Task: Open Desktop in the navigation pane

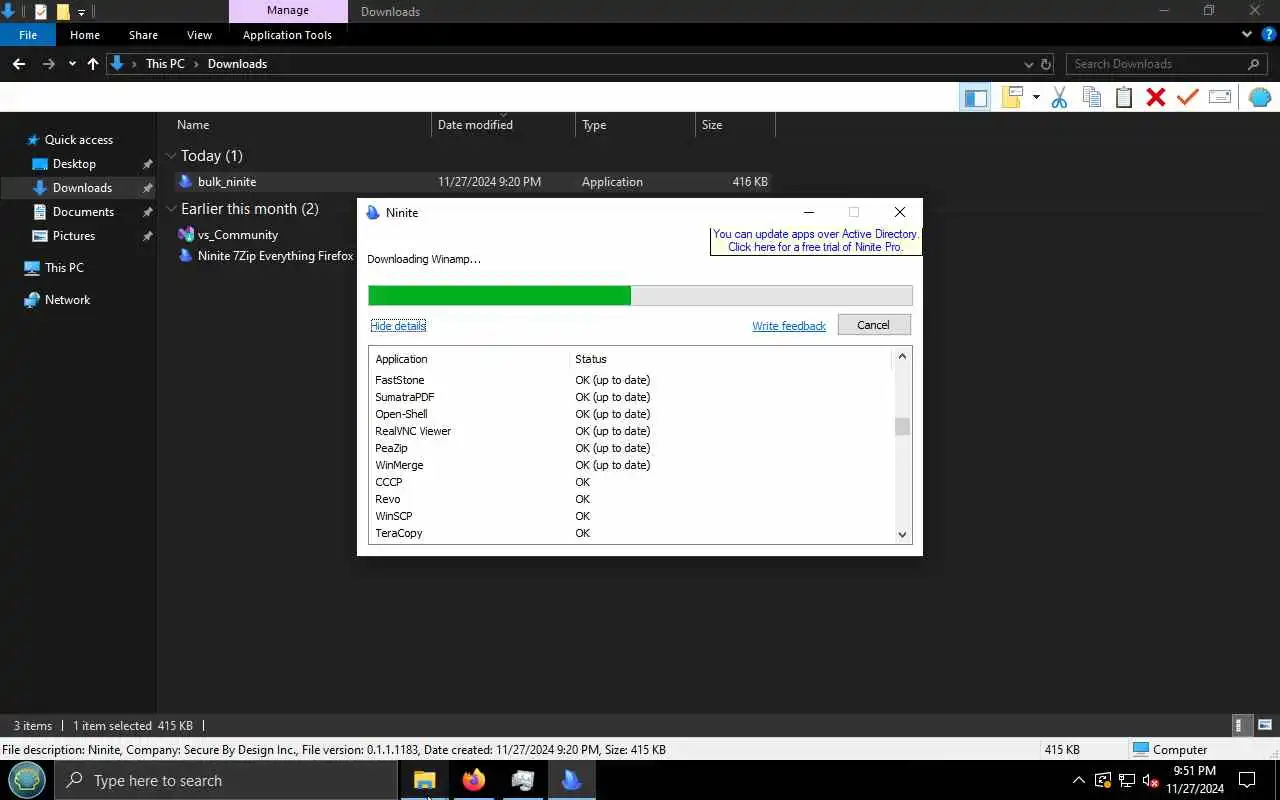Action: pyautogui.click(x=74, y=164)
